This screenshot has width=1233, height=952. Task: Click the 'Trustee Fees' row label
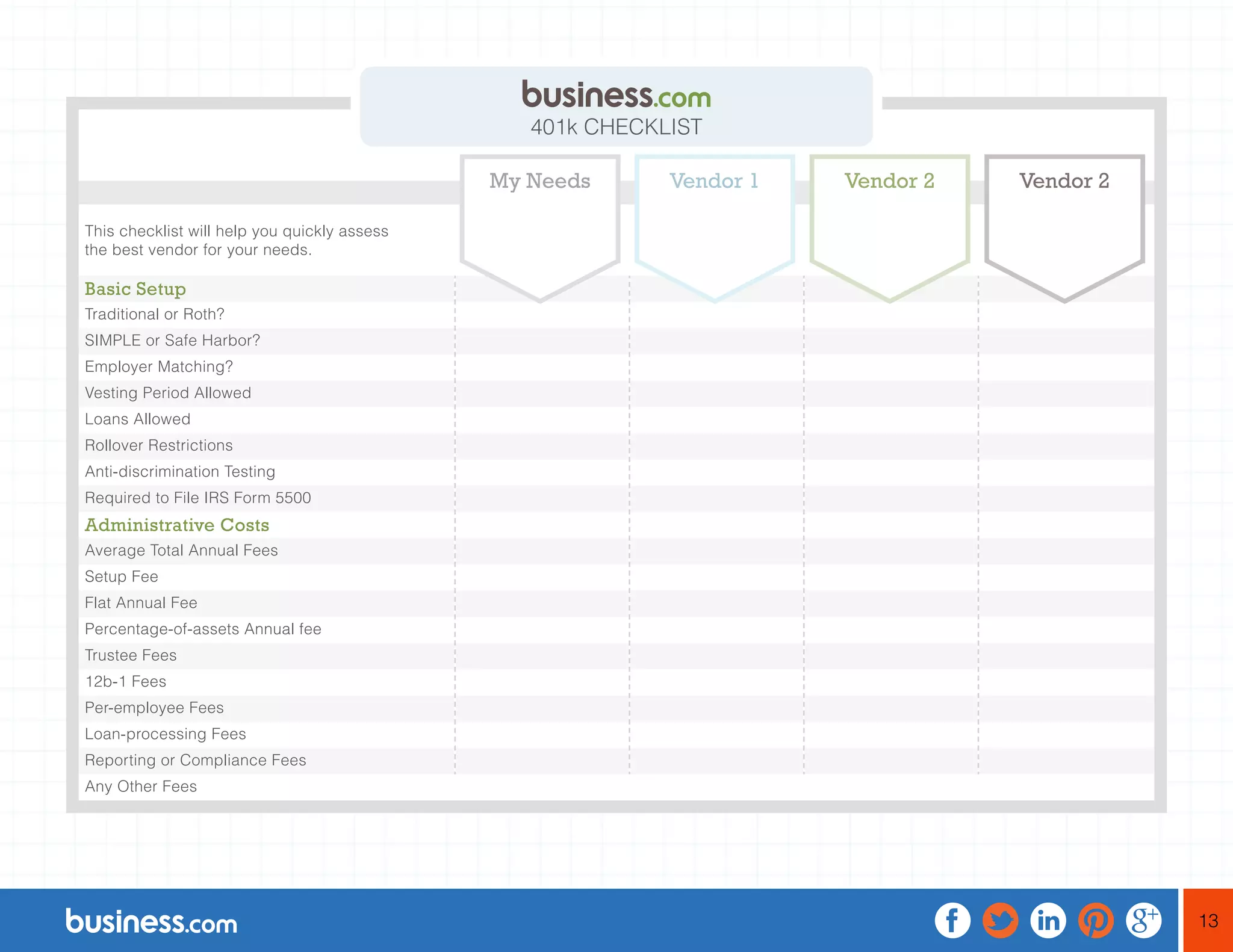pyautogui.click(x=131, y=655)
